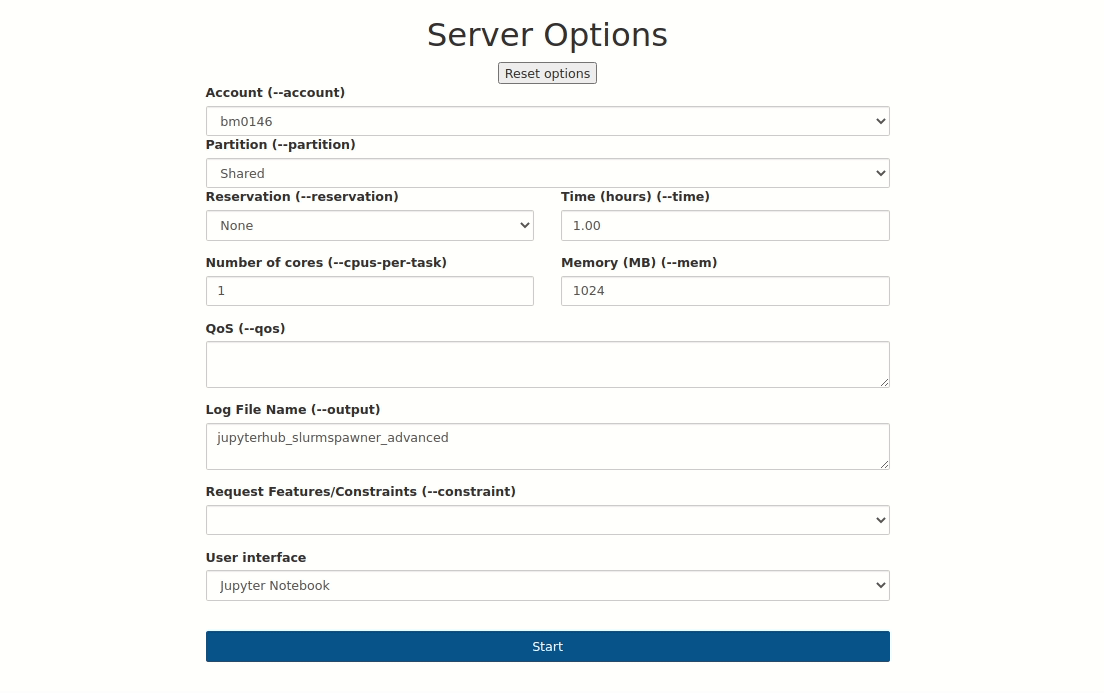The width and height of the screenshot is (1104, 693).
Task: Click the QoS (--qos) label
Action: pyautogui.click(x=245, y=329)
